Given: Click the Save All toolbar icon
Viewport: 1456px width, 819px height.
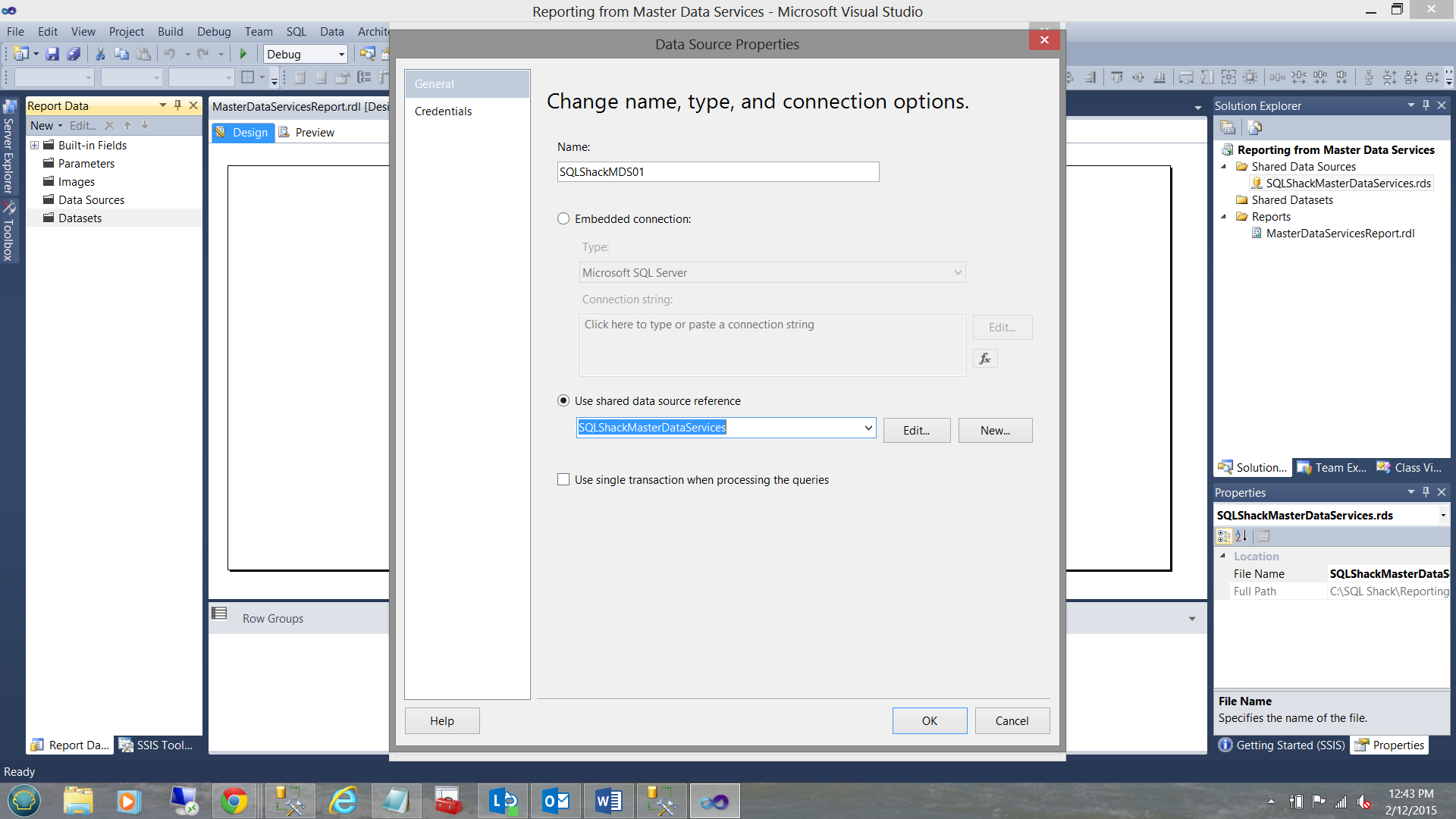Looking at the screenshot, I should [x=74, y=54].
